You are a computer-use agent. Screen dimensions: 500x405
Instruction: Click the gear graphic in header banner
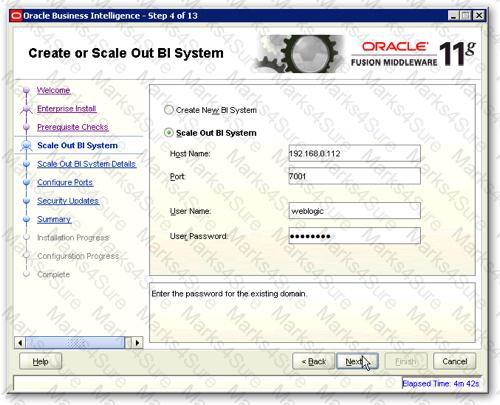tap(299, 54)
